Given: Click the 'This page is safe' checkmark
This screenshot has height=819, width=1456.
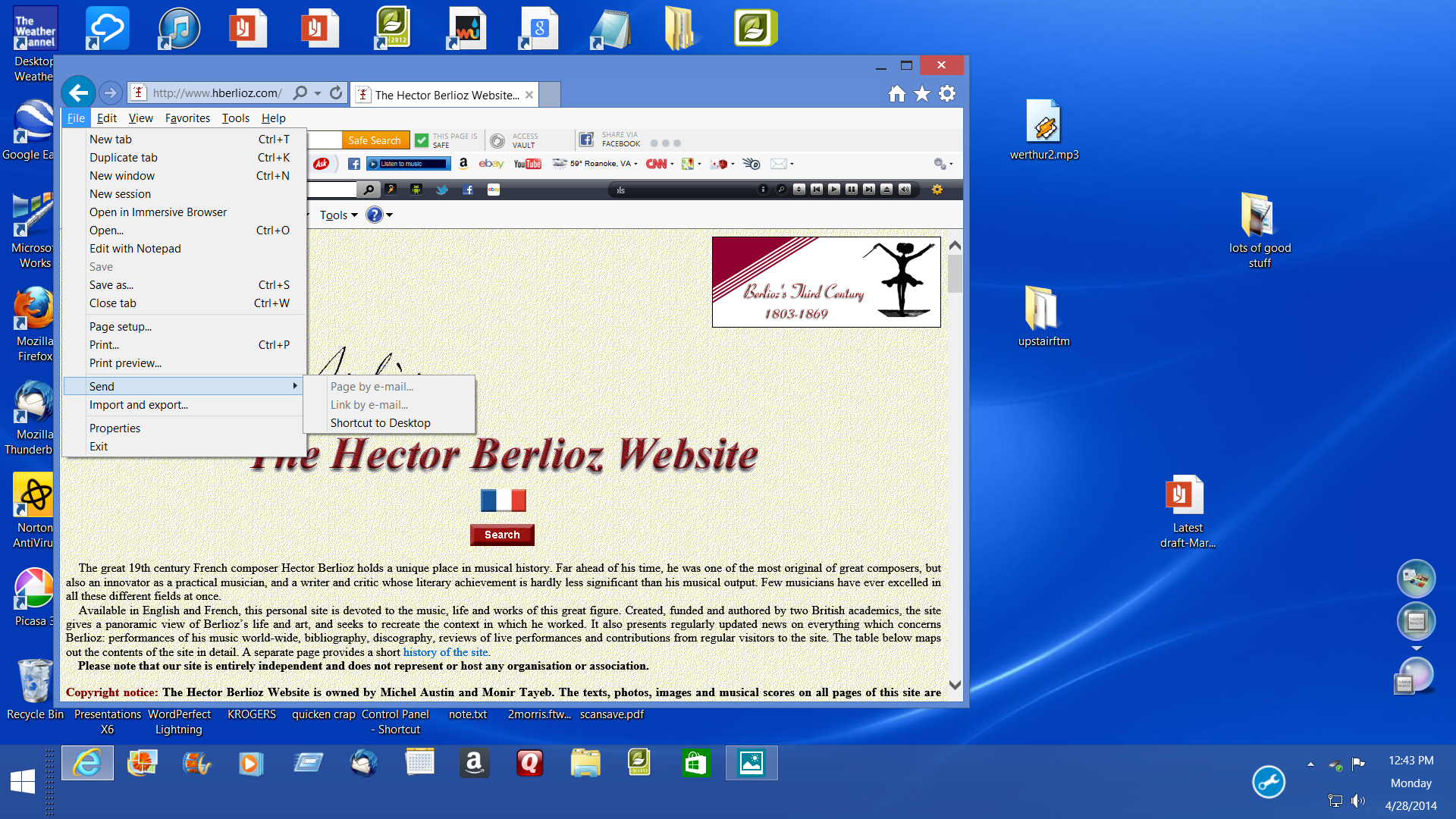Looking at the screenshot, I should [x=422, y=140].
